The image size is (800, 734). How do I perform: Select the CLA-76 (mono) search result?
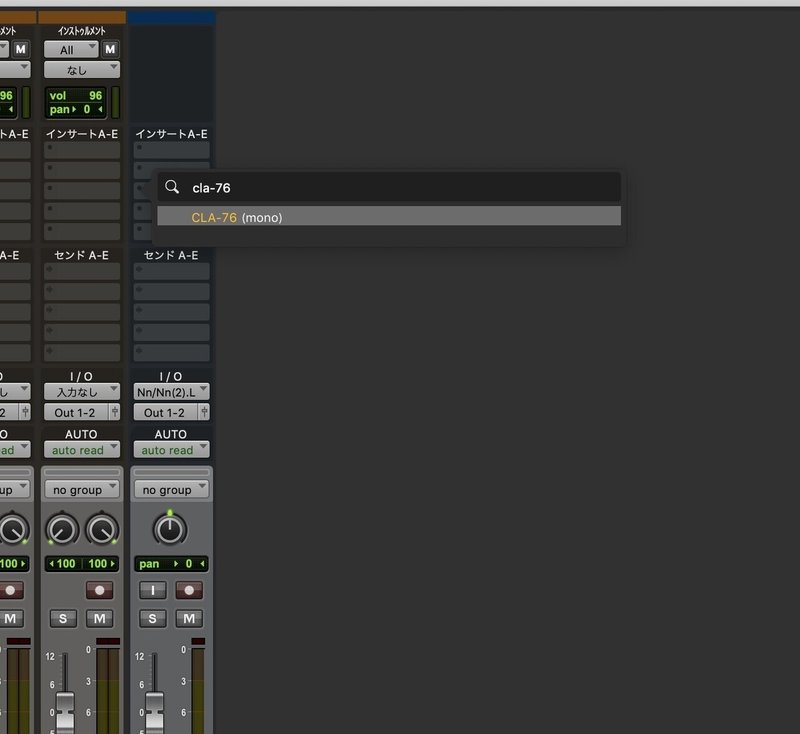pyautogui.click(x=389, y=216)
